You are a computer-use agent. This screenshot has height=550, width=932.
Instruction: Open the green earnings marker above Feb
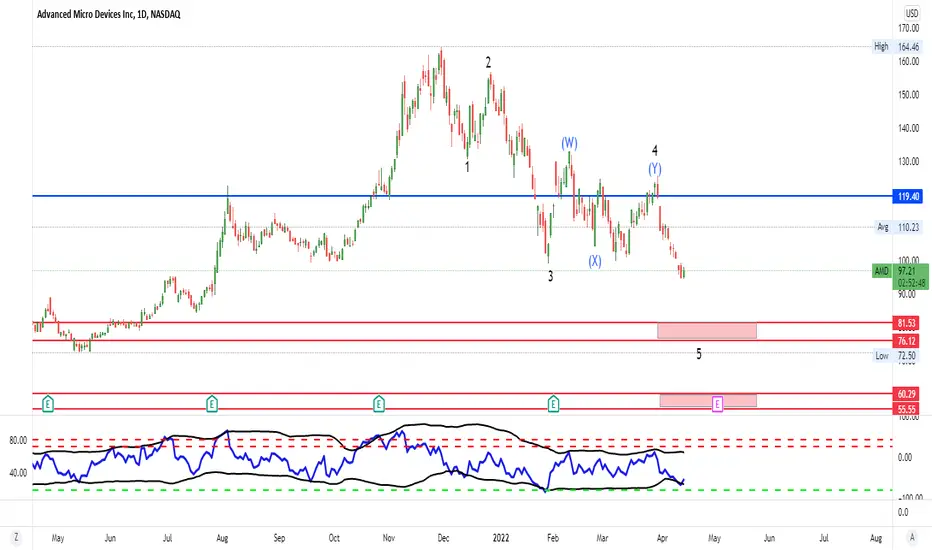pos(553,404)
